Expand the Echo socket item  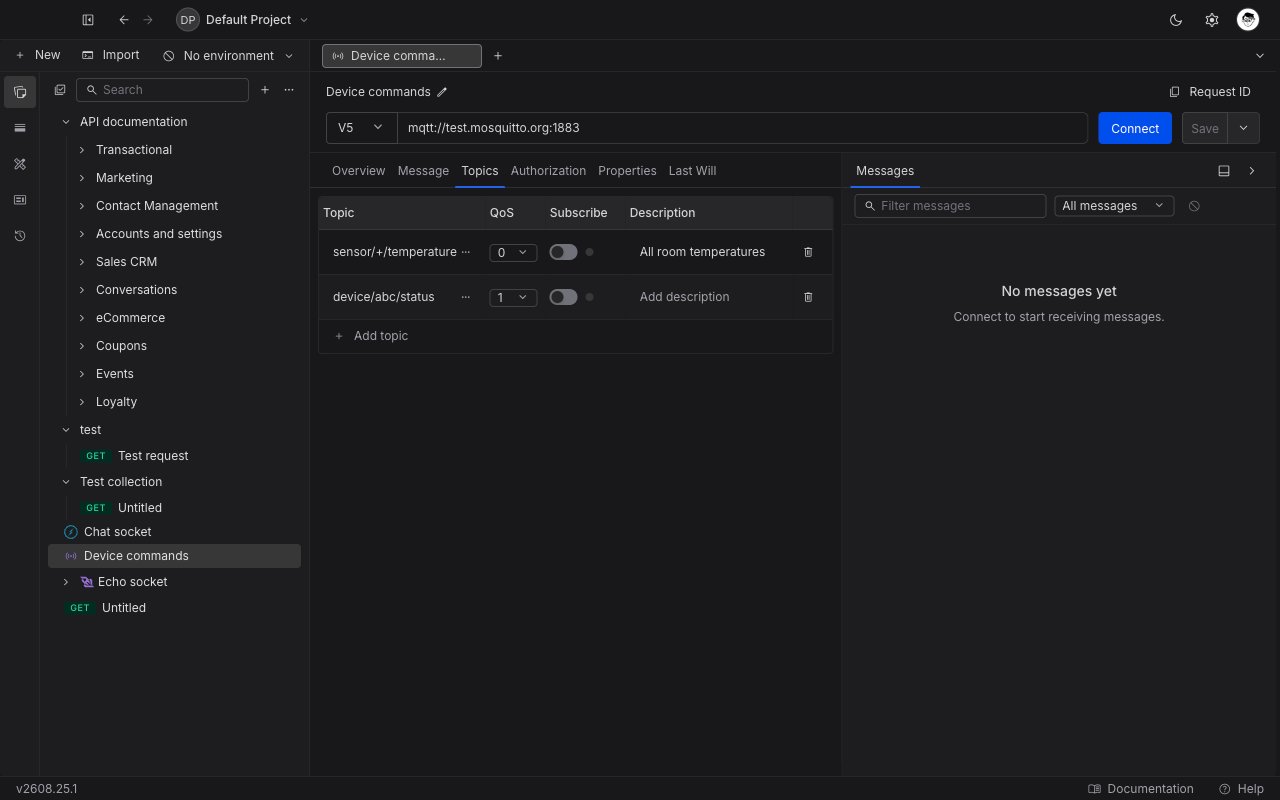click(x=66, y=582)
